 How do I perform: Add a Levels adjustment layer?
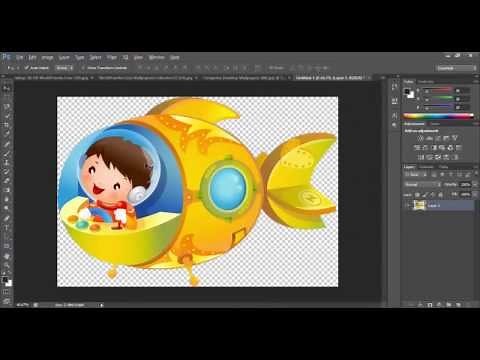coord(430,138)
